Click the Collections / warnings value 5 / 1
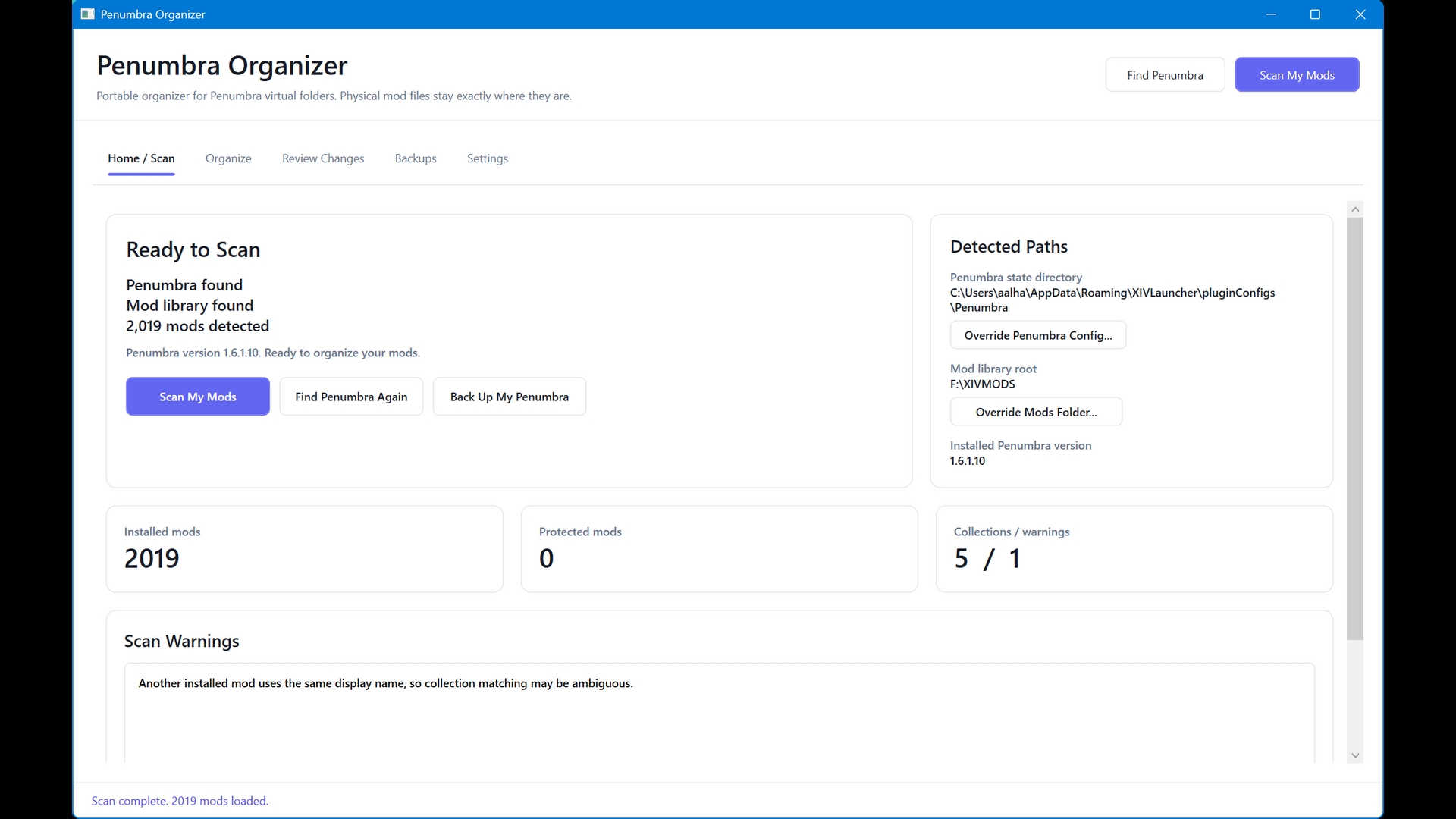The height and width of the screenshot is (819, 1456). [x=987, y=559]
